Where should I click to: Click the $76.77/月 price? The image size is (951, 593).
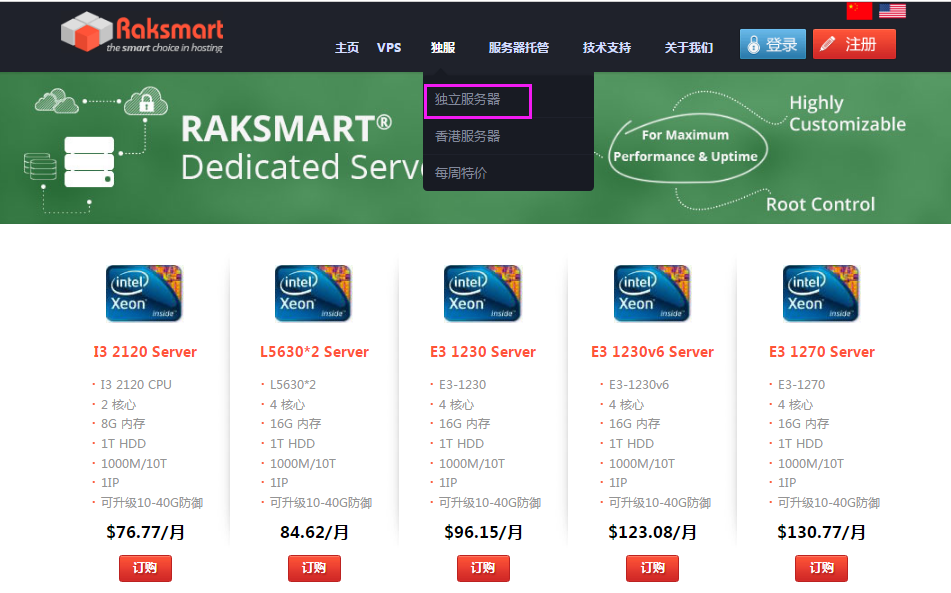click(x=146, y=532)
